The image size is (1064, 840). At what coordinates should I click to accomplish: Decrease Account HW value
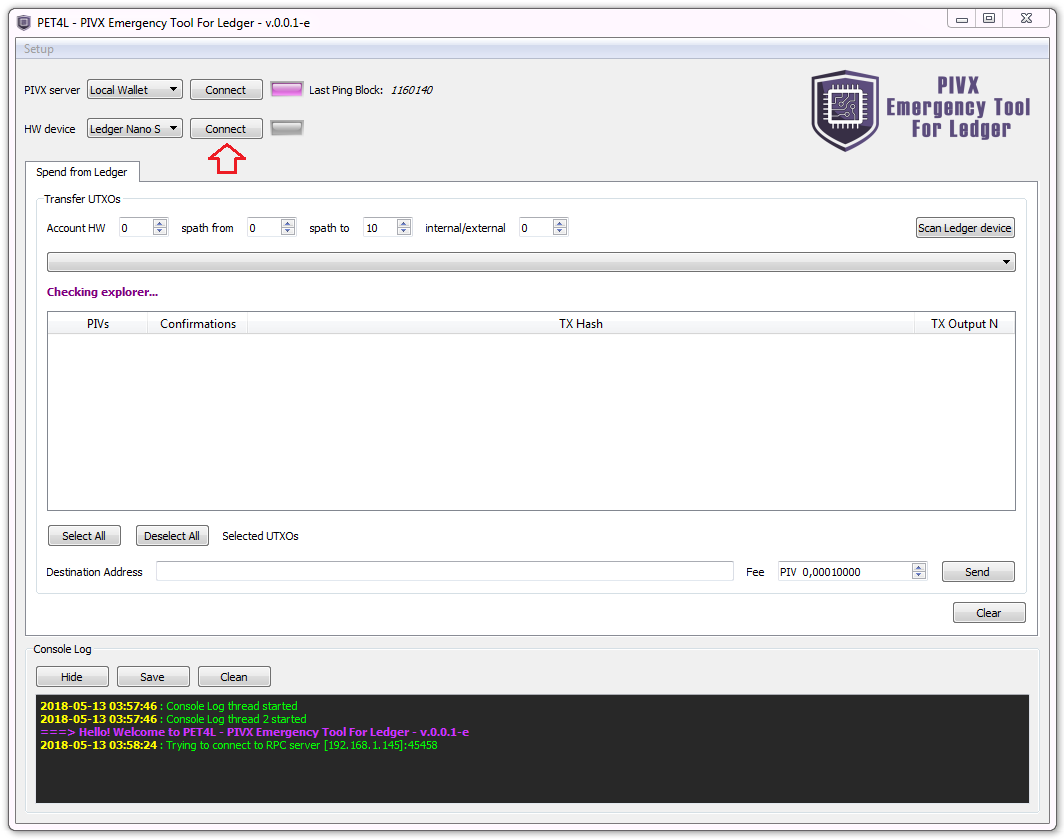pyautogui.click(x=159, y=231)
